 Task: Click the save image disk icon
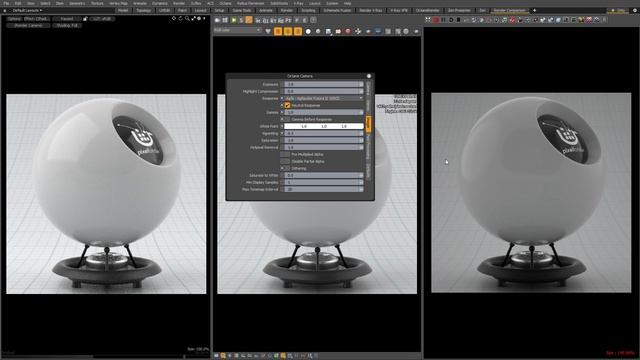pos(328,31)
